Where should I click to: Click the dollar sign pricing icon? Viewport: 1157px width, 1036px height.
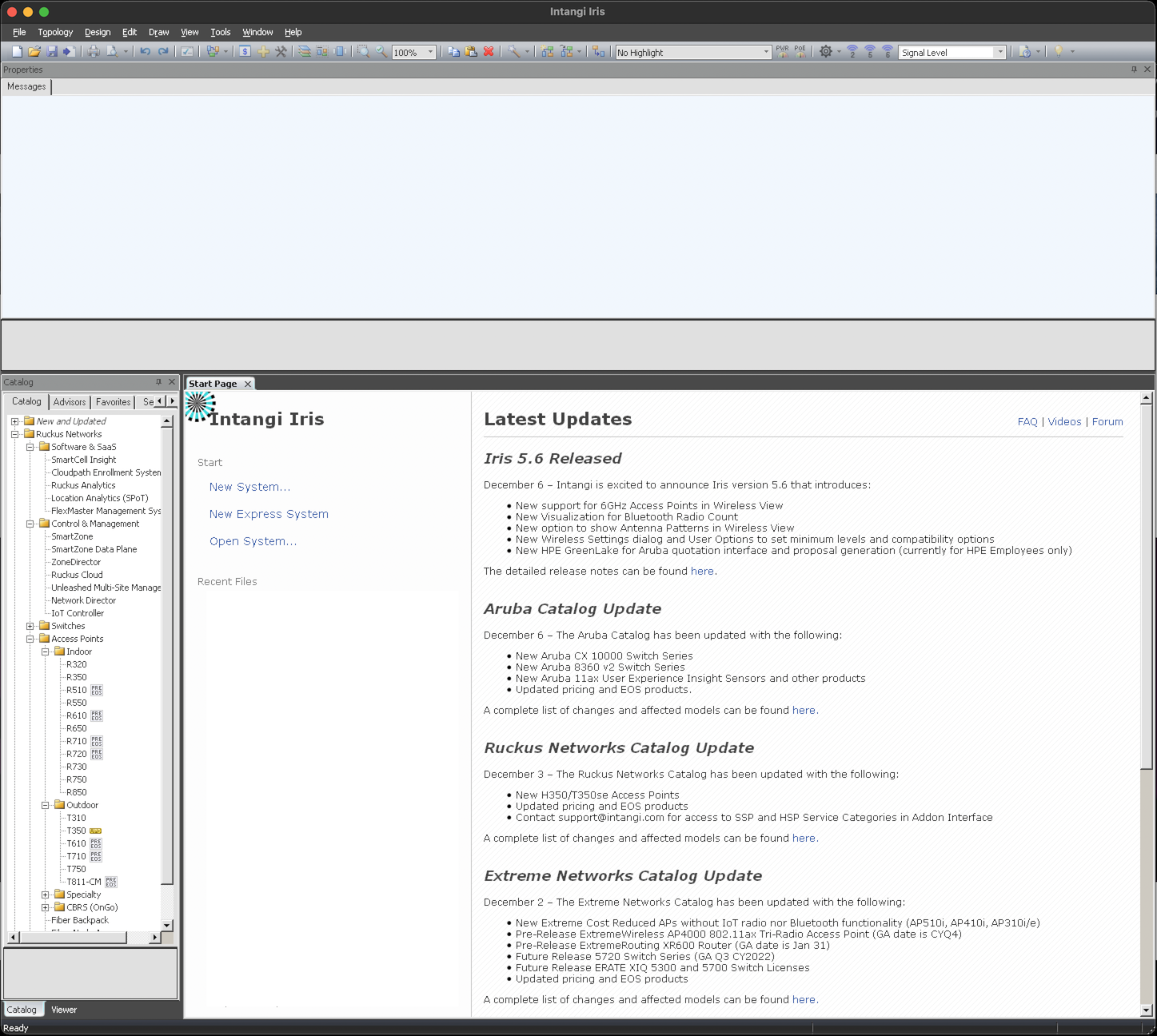pos(245,52)
